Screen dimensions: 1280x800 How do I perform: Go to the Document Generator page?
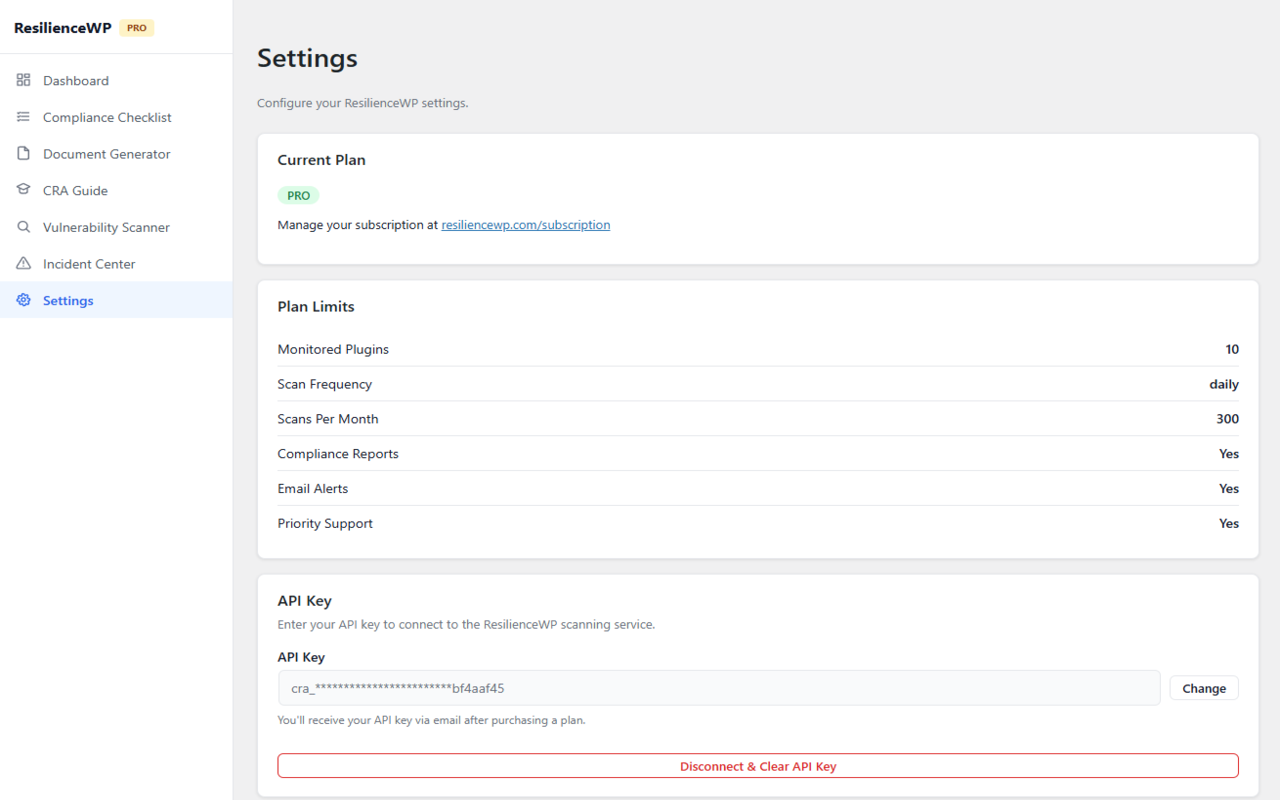click(x=105, y=153)
